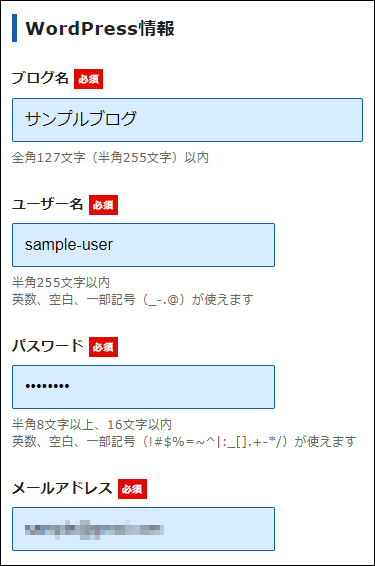Click the 半角255文字以内 hint text
Viewport: 375px width, 566px height.
61,282
